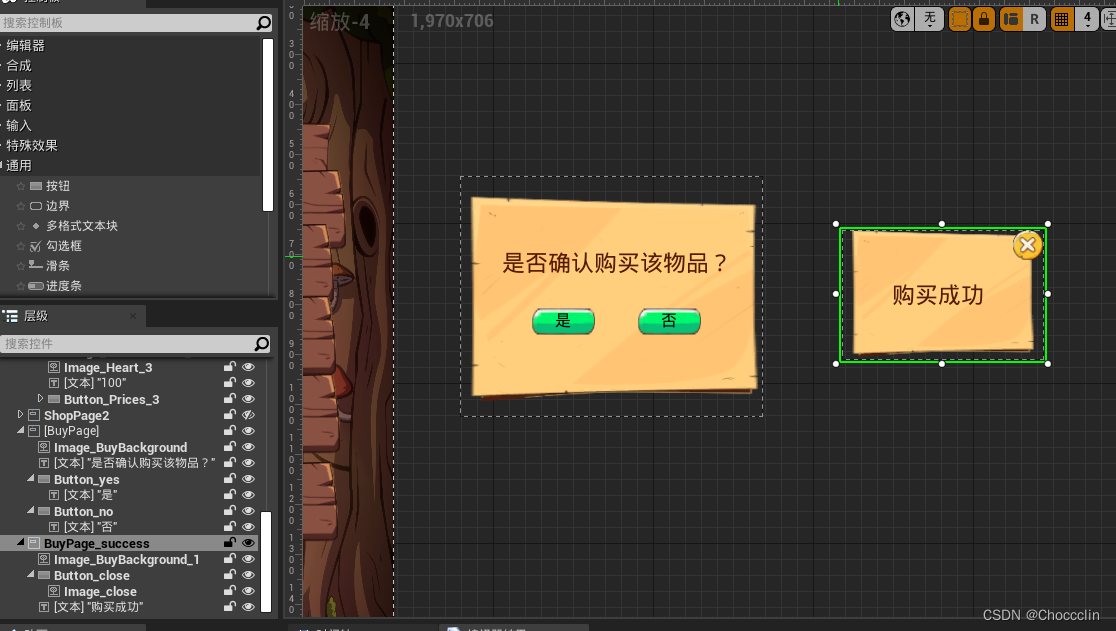
Task: Star the 多格式文本块 palette entry
Action: (21, 226)
